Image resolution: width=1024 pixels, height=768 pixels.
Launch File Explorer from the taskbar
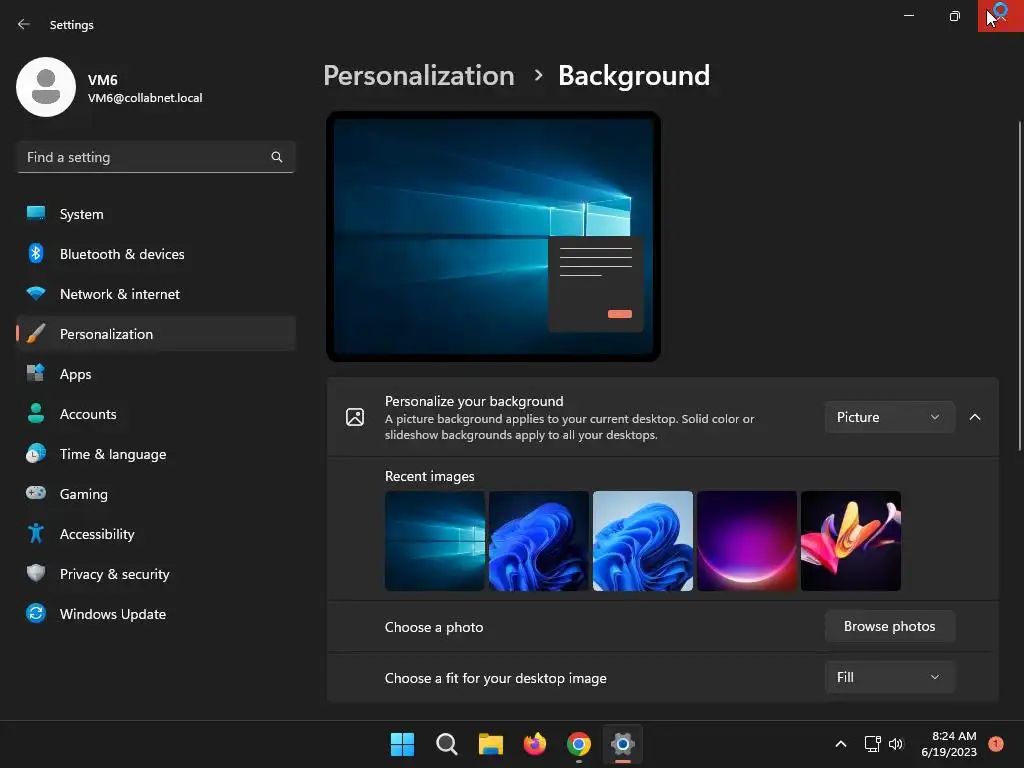click(490, 744)
